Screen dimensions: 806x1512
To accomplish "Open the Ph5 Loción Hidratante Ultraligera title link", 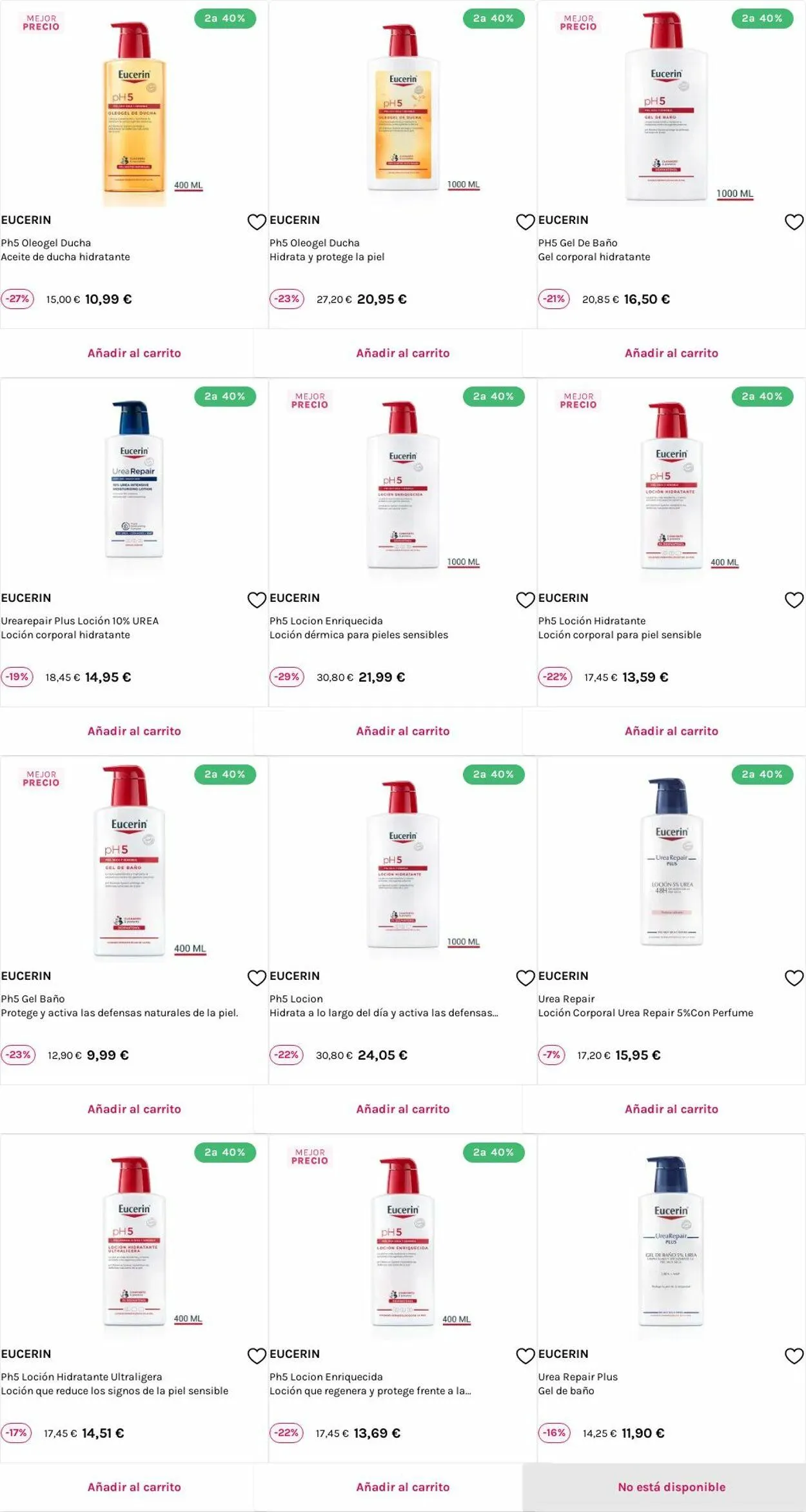I will (x=81, y=1377).
